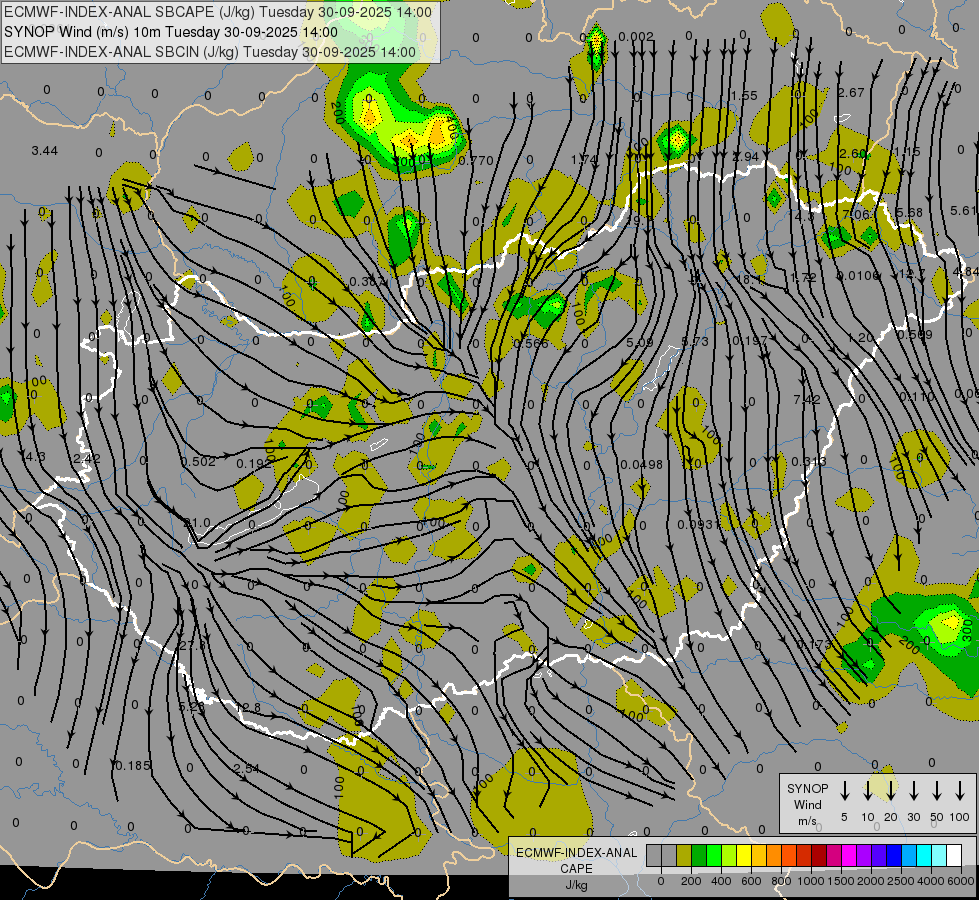Click the map value '0.185'
Image resolution: width=979 pixels, height=900 pixels.
tap(132, 765)
